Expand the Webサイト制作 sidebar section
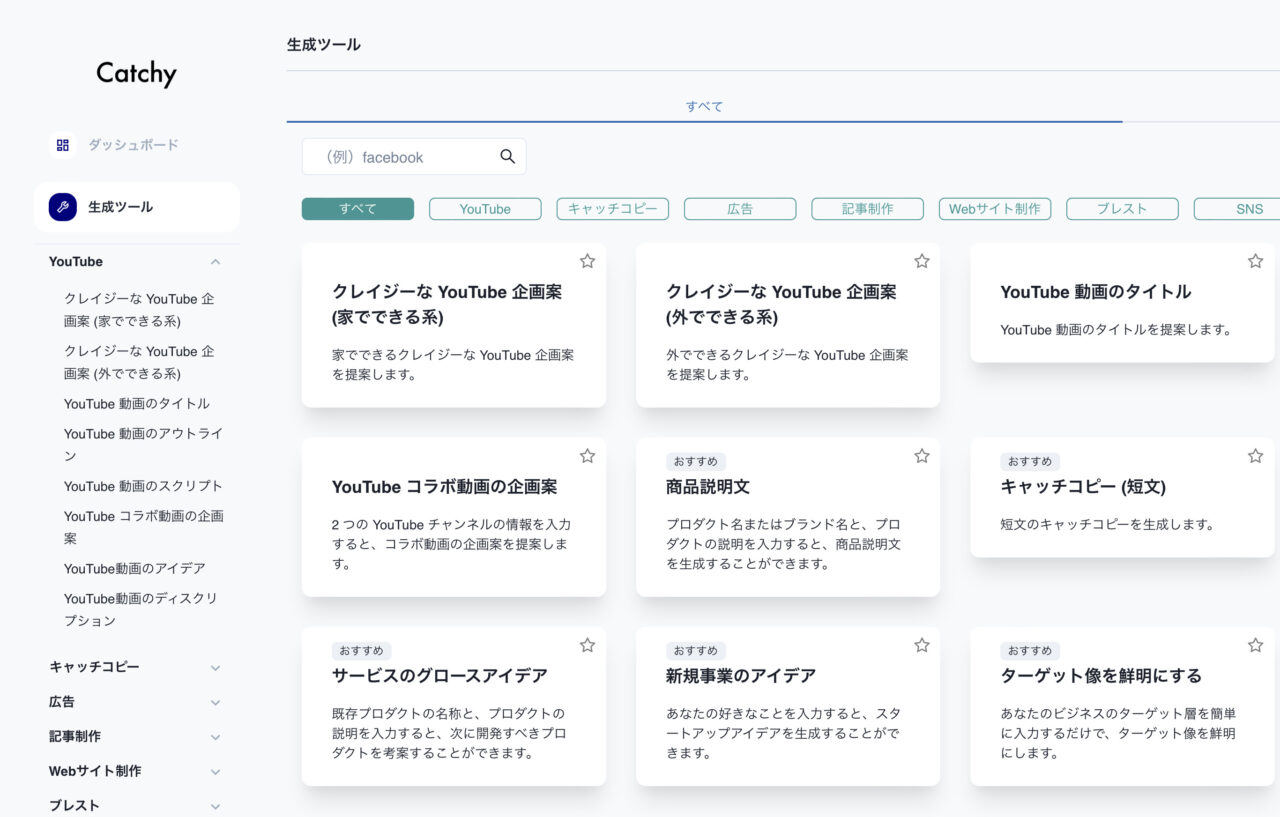The height and width of the screenshot is (817, 1280). click(x=215, y=771)
